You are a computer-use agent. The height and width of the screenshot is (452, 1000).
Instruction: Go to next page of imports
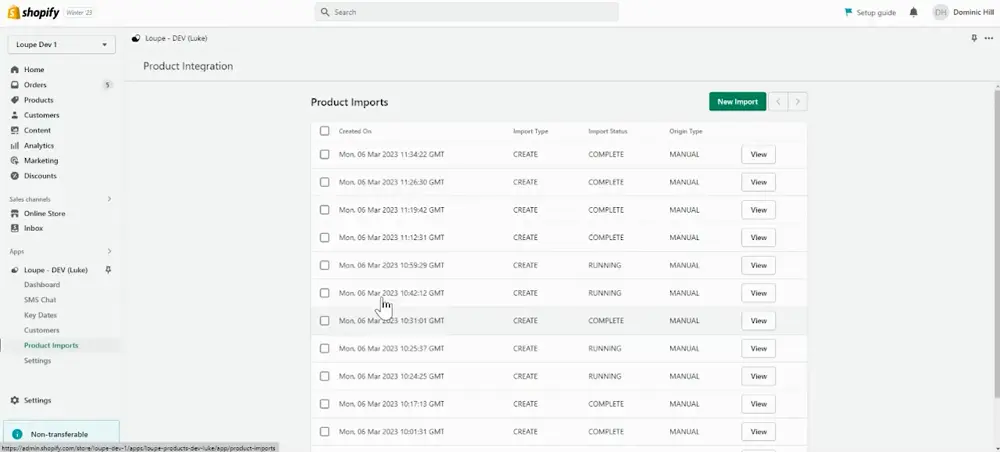(798, 101)
